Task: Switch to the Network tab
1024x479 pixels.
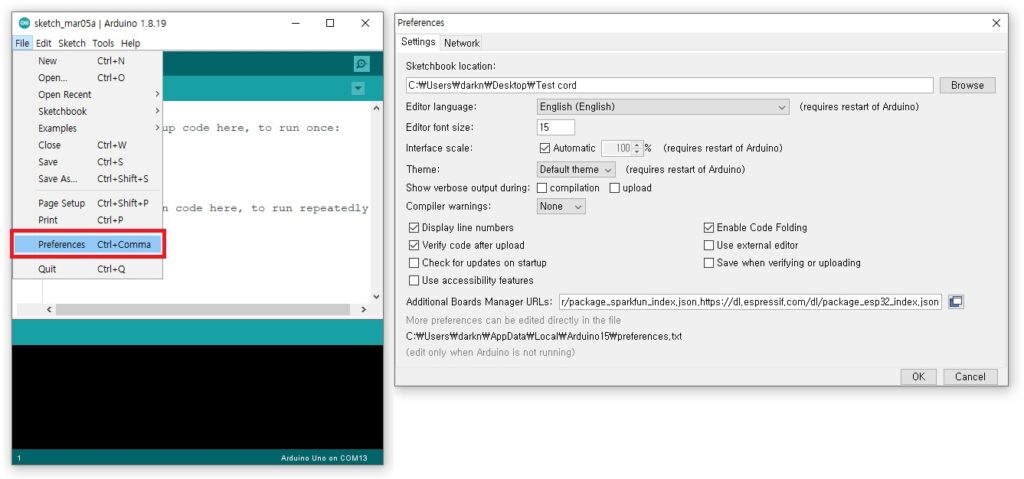Action: click(x=462, y=43)
